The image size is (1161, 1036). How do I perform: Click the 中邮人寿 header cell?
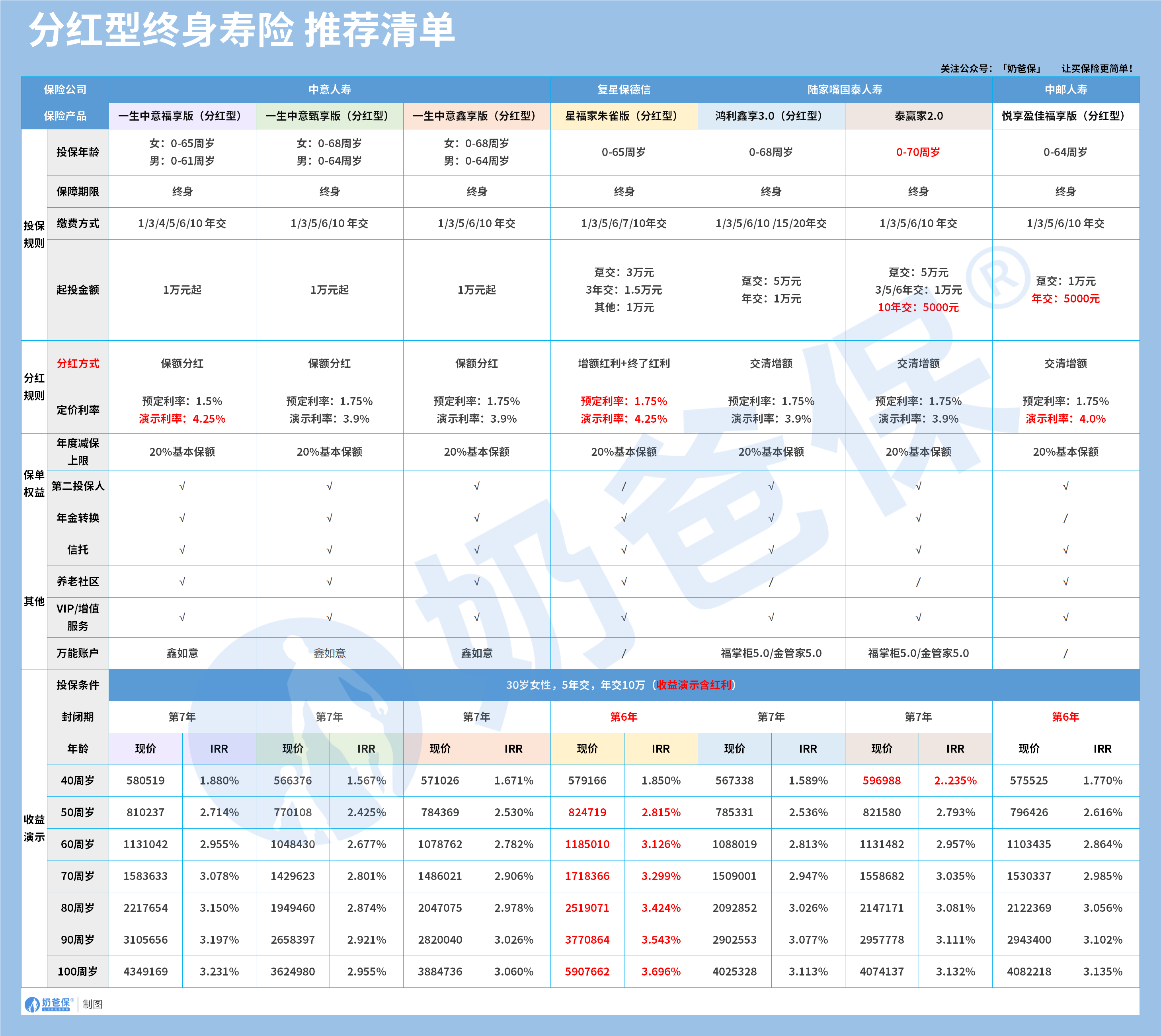1065,90
